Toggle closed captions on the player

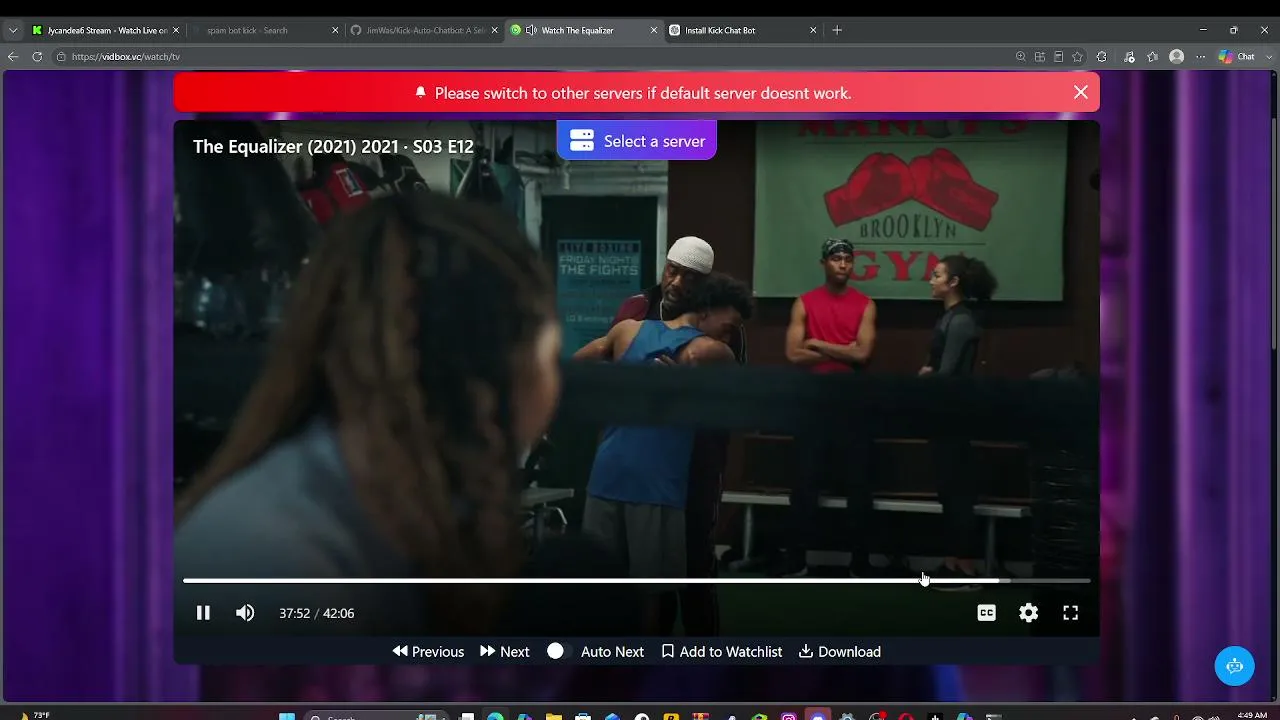coord(987,613)
